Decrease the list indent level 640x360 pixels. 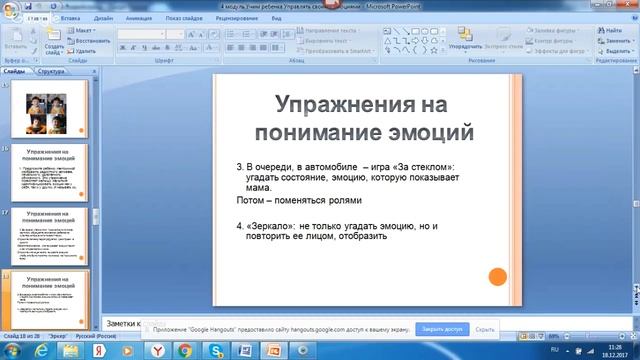(x=264, y=34)
